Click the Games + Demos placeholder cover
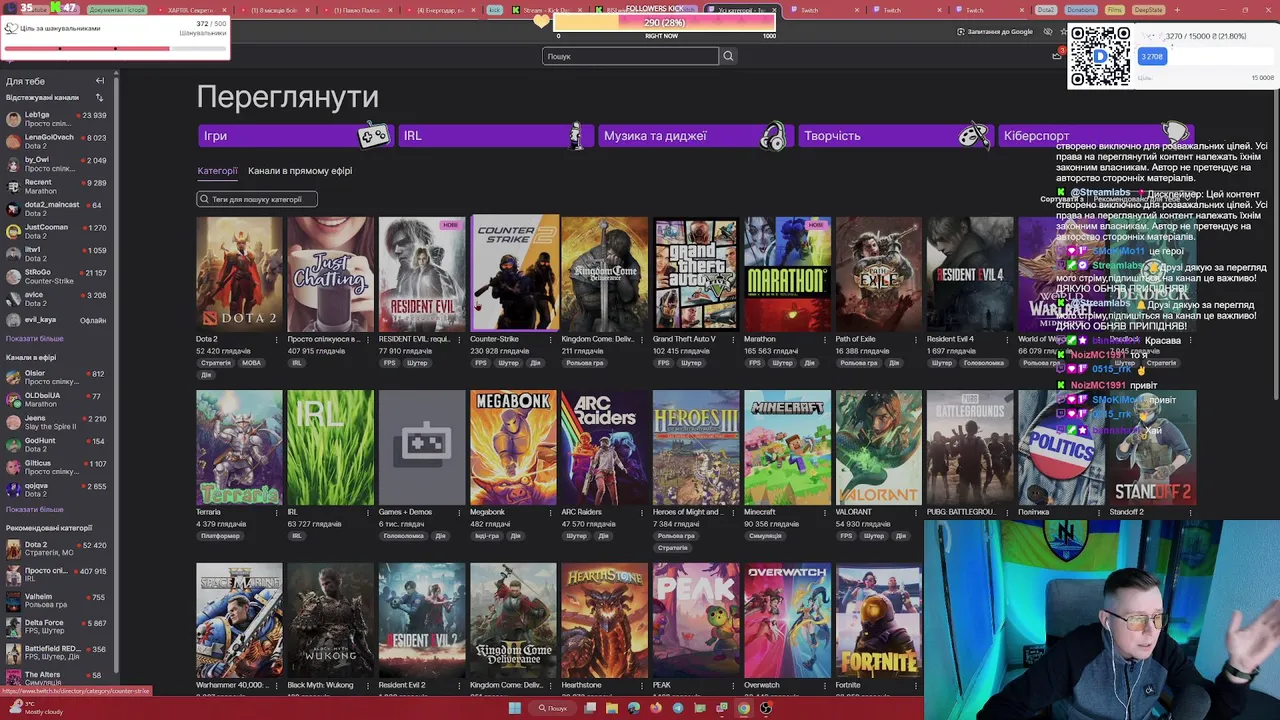This screenshot has height=720, width=1280. click(422, 447)
